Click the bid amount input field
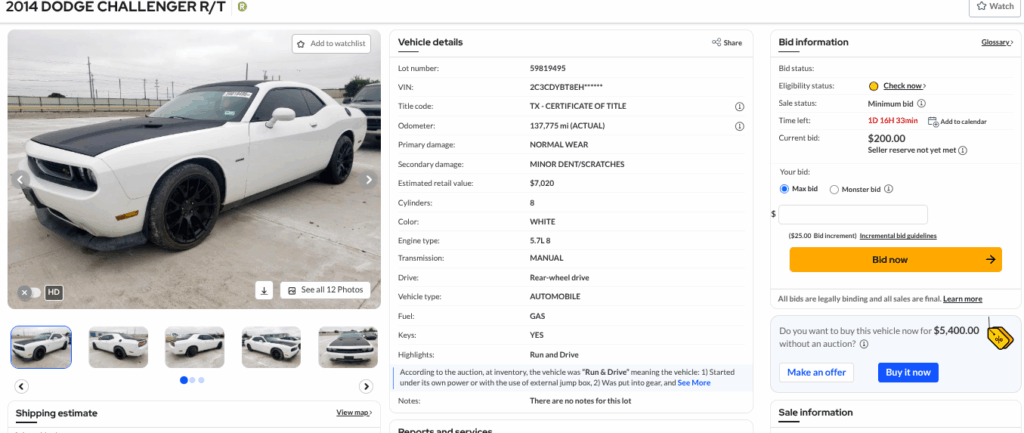This screenshot has height=433, width=1024. 853,214
